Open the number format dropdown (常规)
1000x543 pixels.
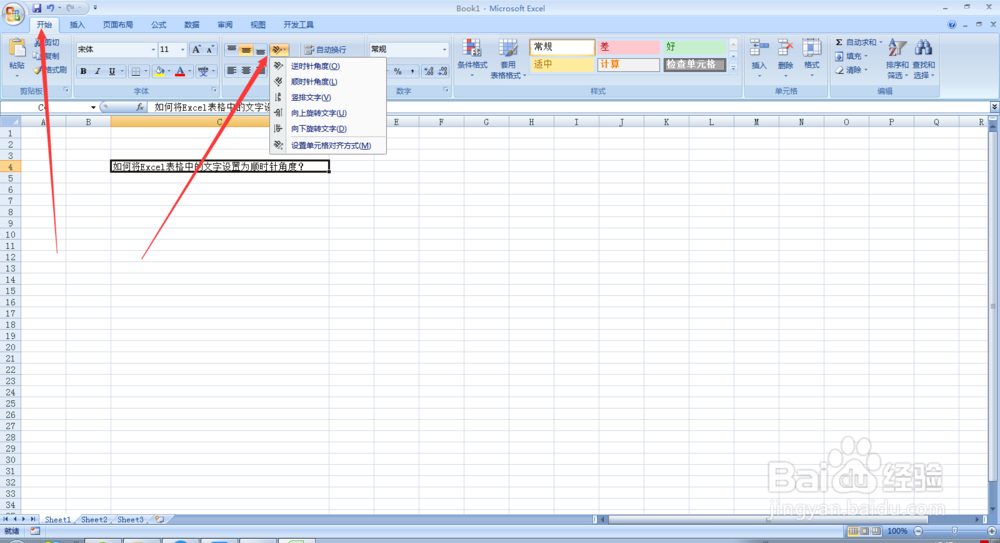[x=445, y=49]
